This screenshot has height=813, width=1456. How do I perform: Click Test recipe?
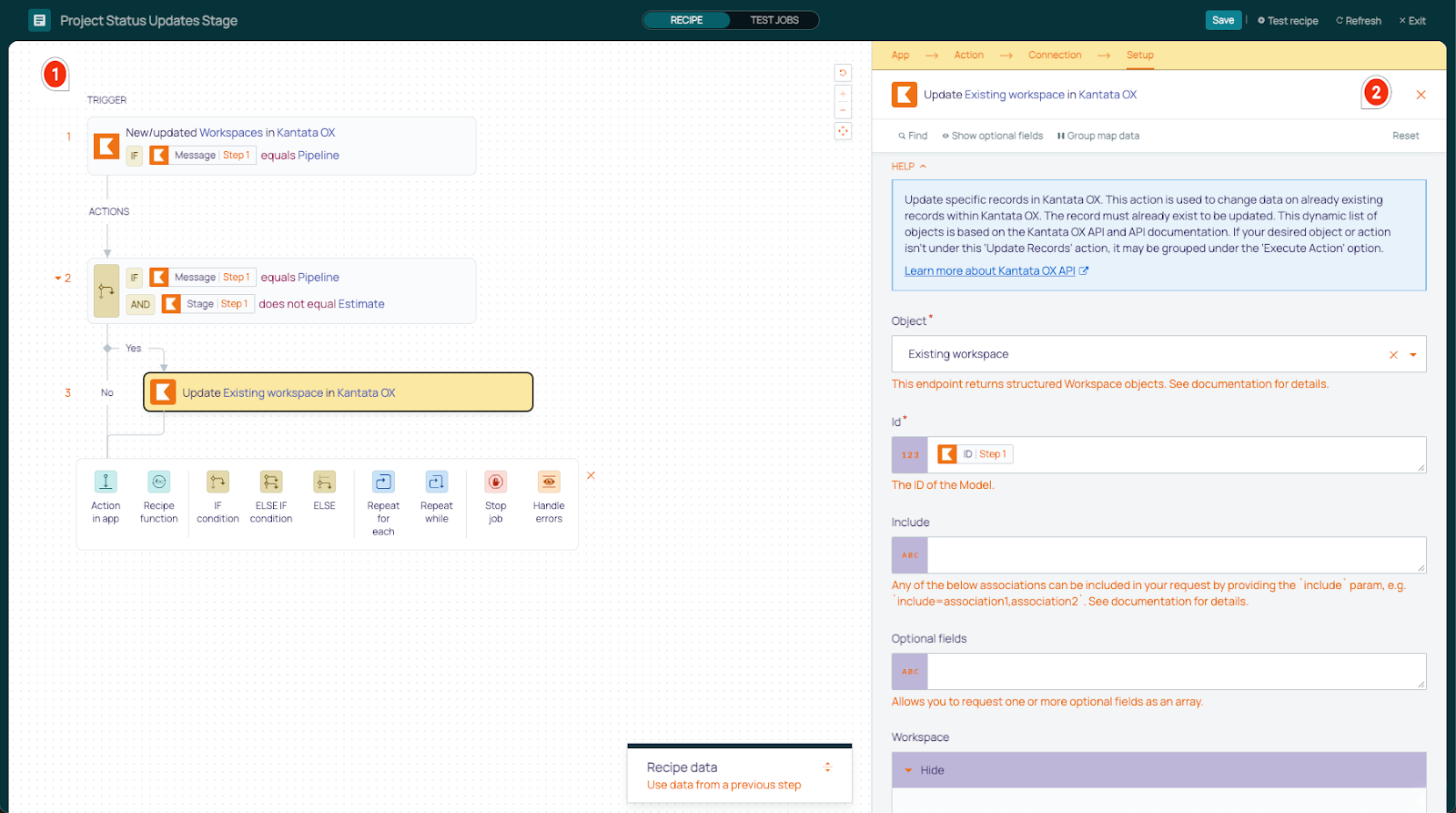[1288, 21]
